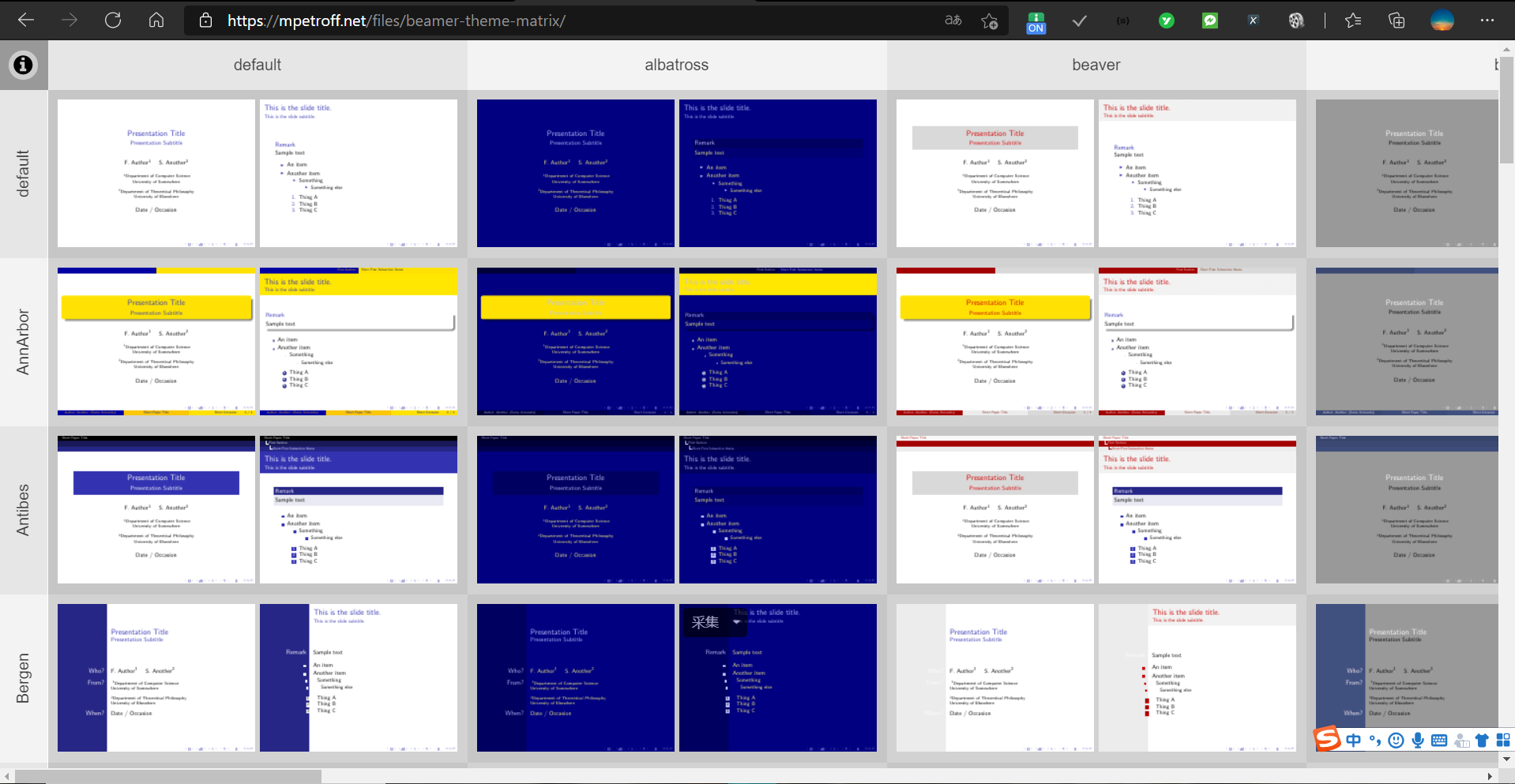1515x784 pixels.
Task: Open default theme, default color content slide thumbnail
Action: (x=359, y=173)
